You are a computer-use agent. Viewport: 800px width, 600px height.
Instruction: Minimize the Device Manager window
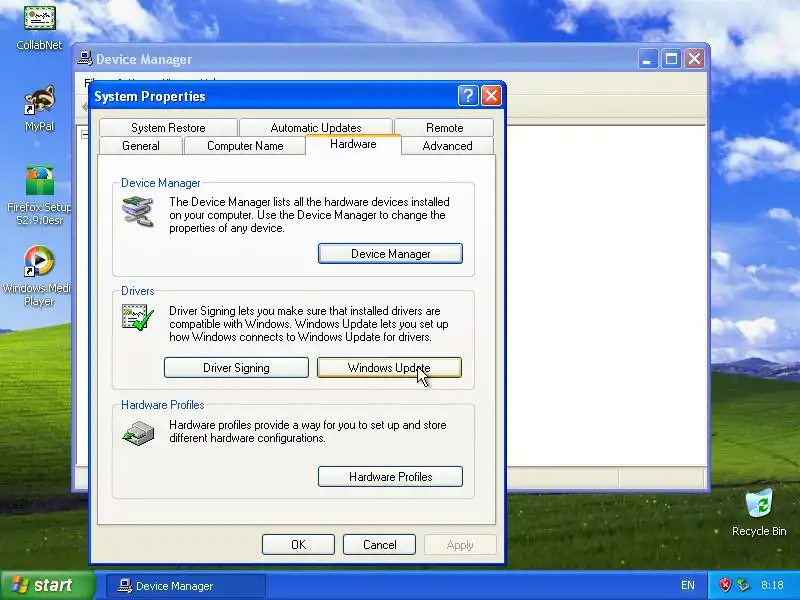(x=647, y=59)
